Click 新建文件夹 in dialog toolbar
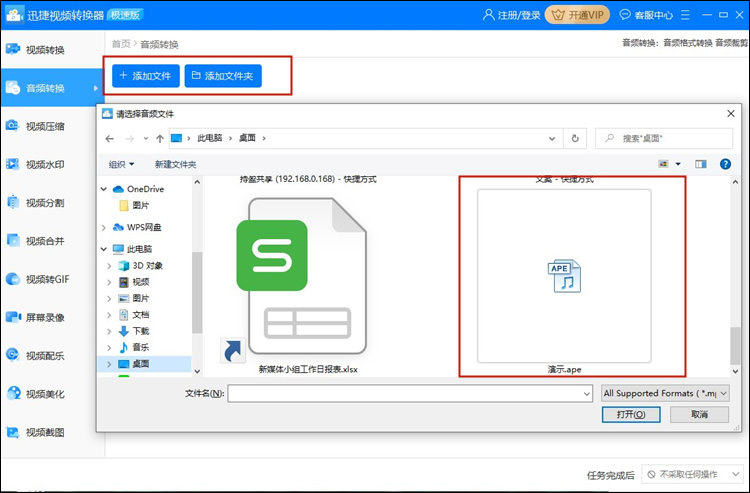The height and width of the screenshot is (493, 750). pyautogui.click(x=175, y=164)
